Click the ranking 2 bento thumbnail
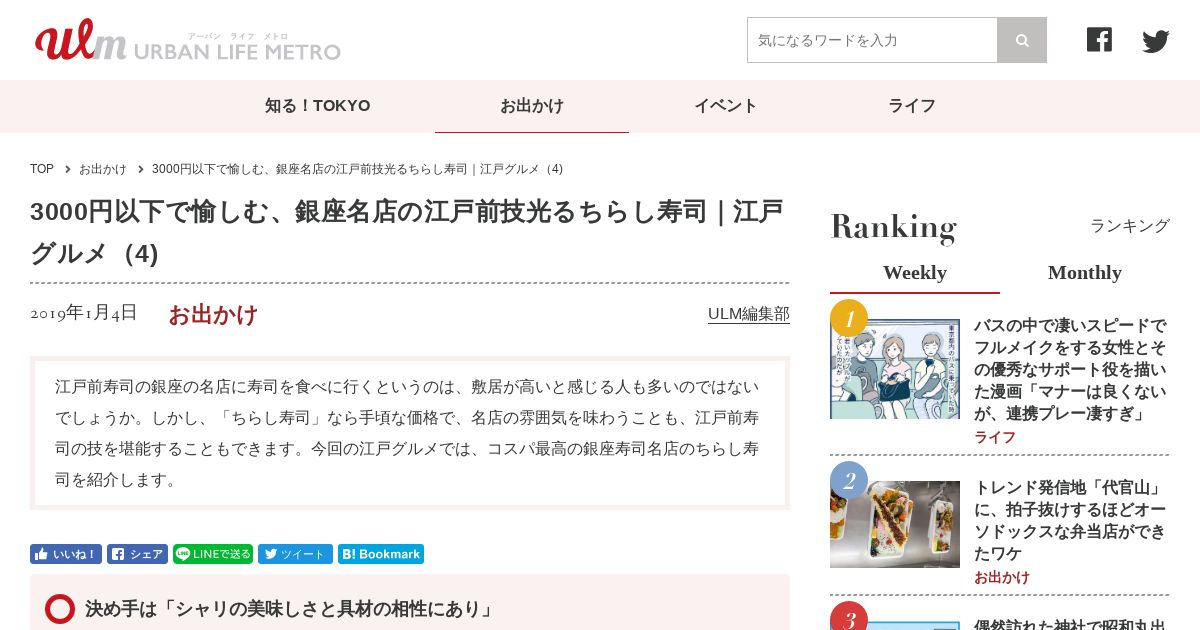Screen dimensions: 1200x630 [895, 524]
